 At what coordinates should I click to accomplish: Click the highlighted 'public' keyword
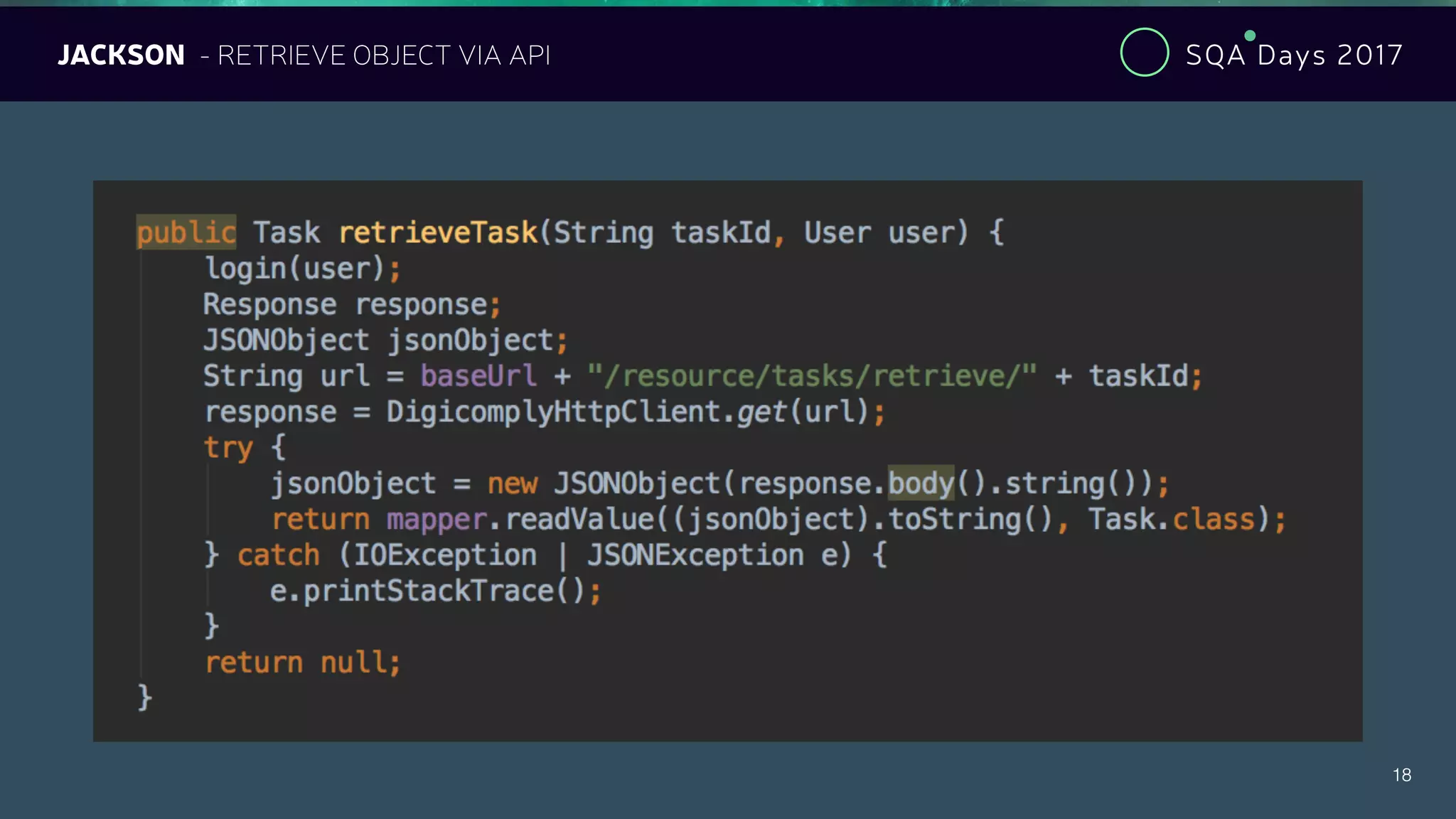tap(186, 232)
